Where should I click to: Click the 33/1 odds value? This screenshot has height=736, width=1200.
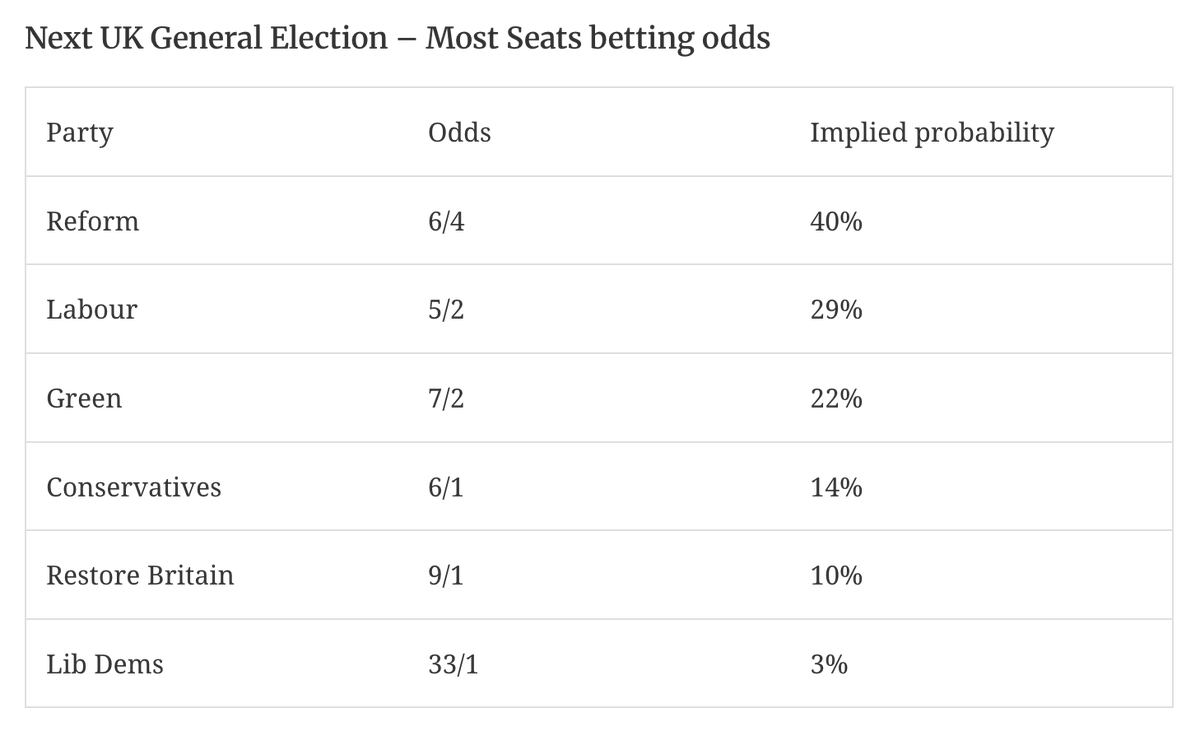[452, 664]
